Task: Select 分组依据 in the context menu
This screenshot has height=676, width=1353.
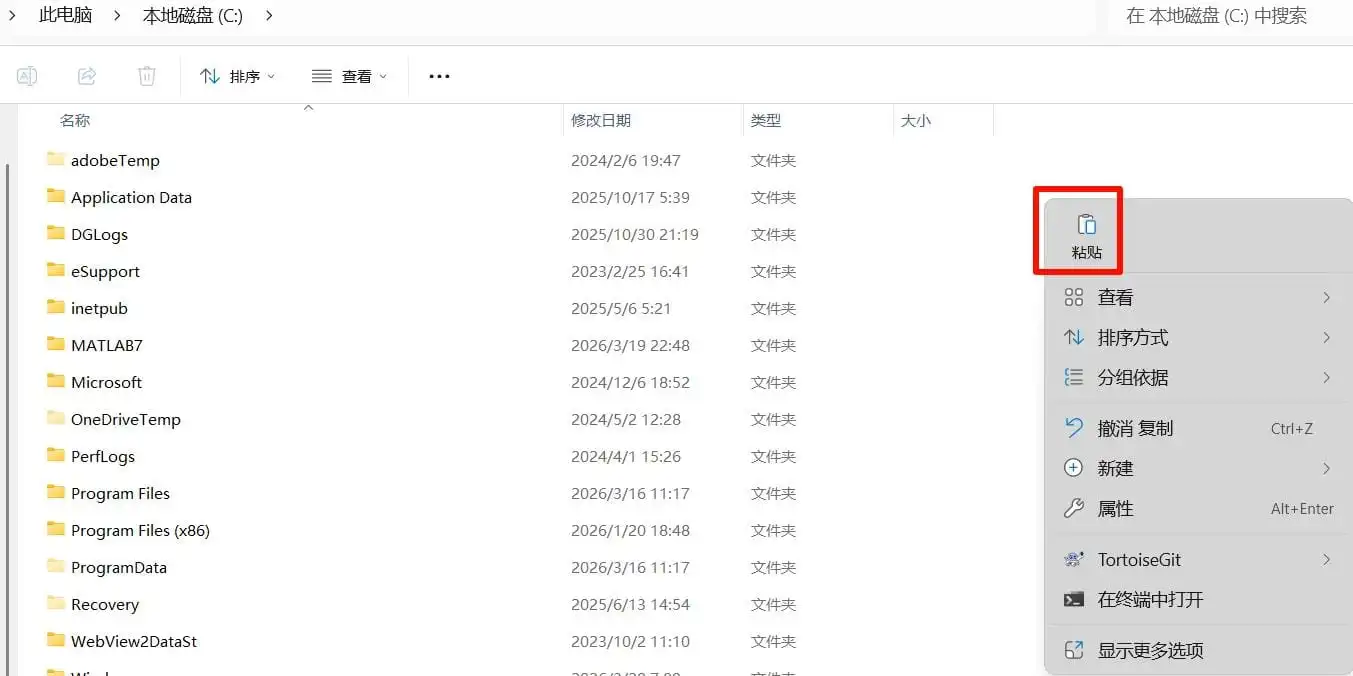Action: 1198,377
